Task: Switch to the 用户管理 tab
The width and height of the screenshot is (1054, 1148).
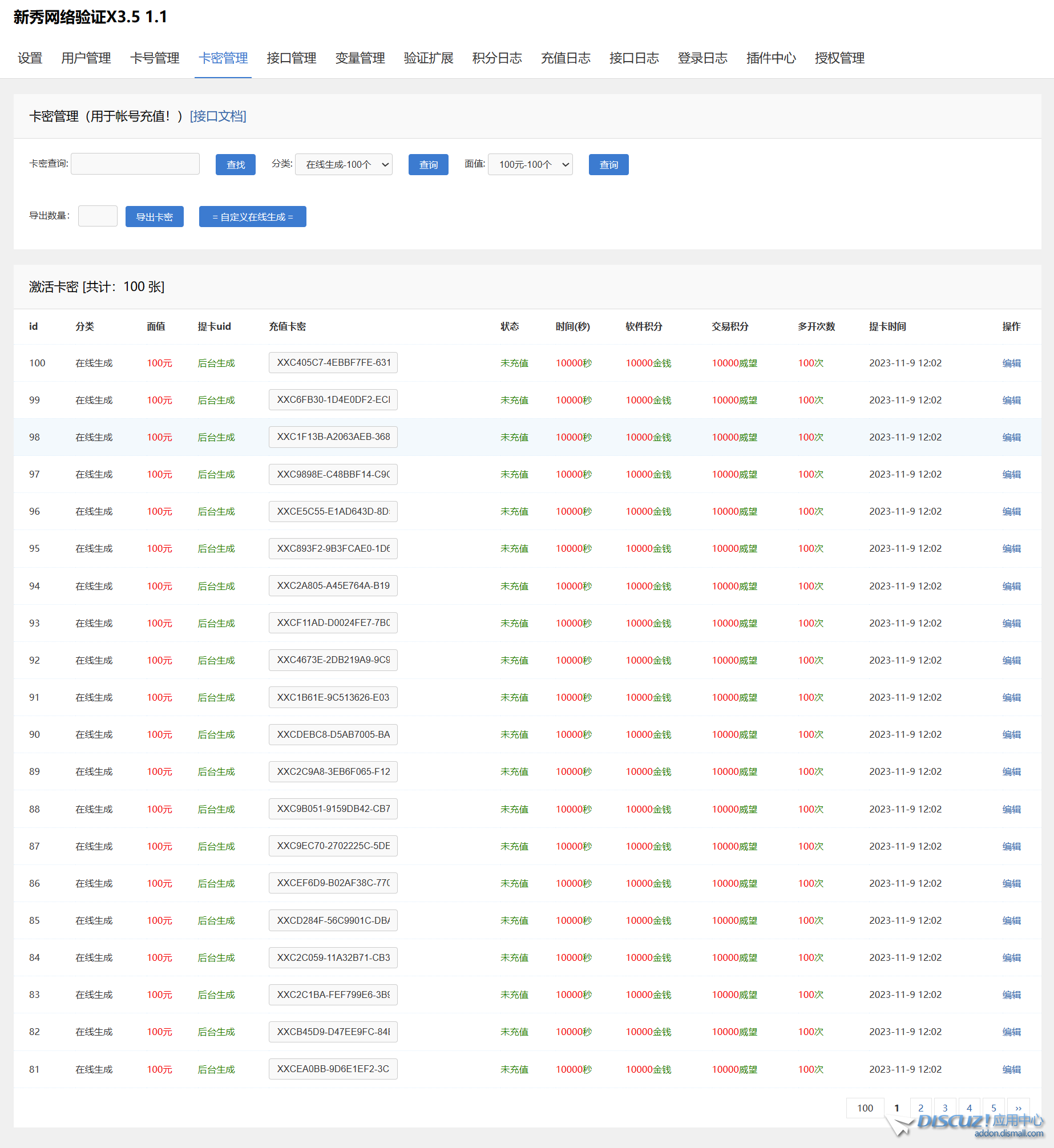Action: point(86,58)
